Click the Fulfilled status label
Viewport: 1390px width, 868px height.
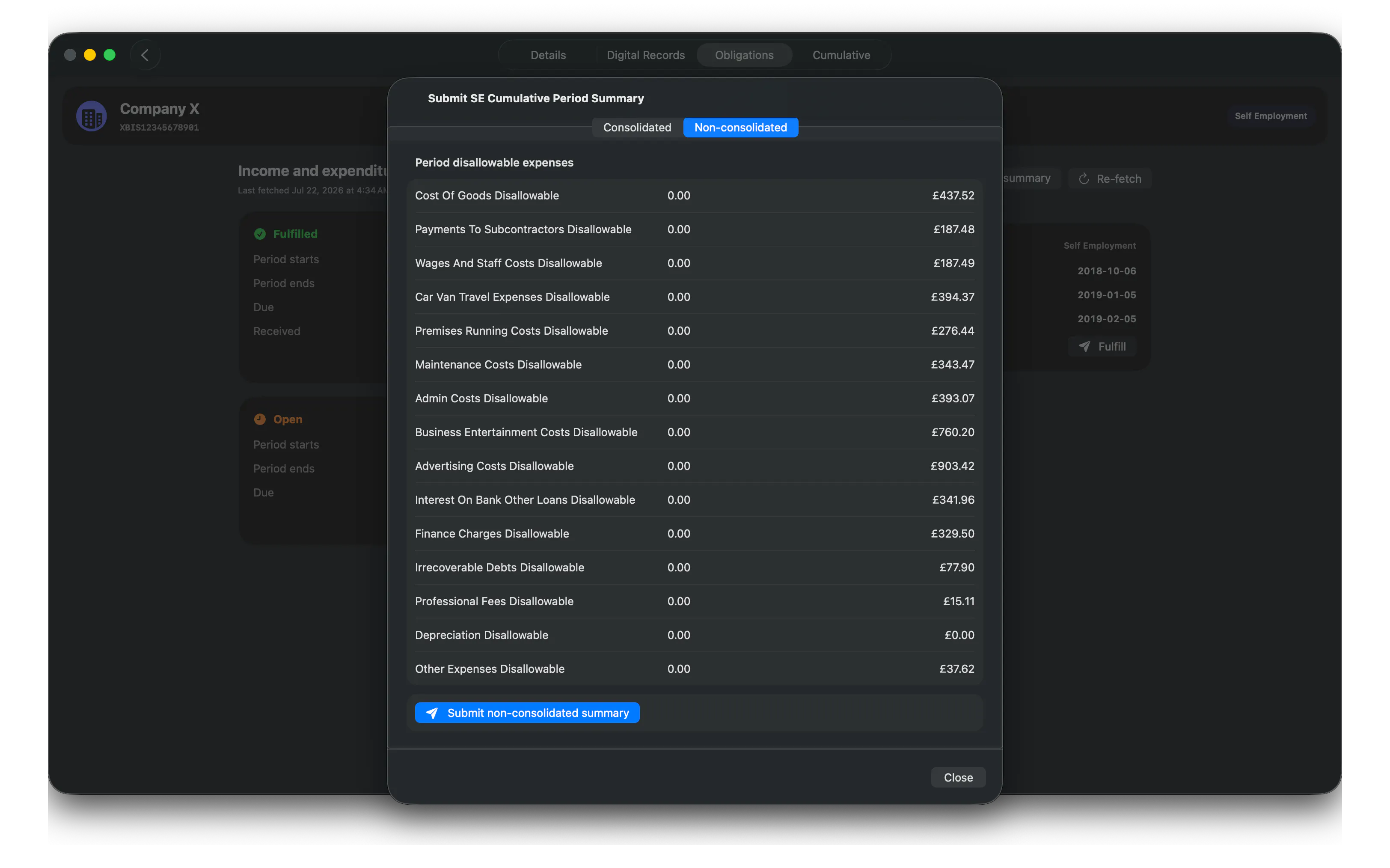point(295,234)
